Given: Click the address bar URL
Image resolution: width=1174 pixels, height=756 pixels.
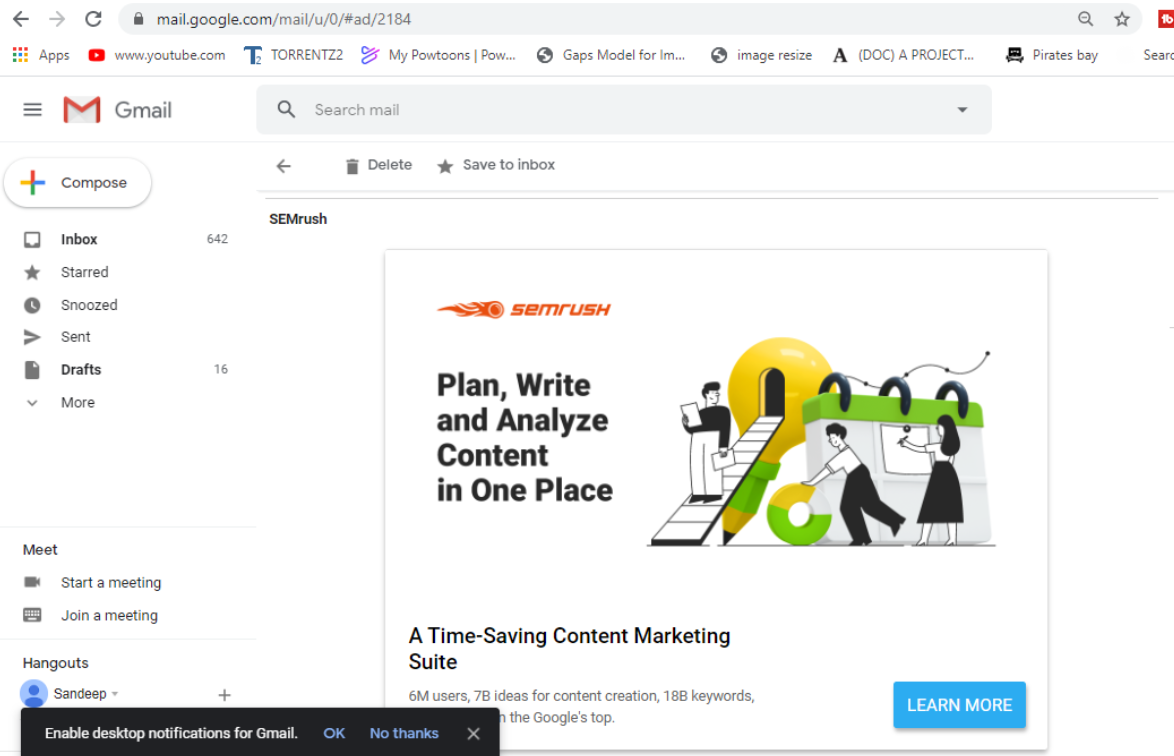Looking at the screenshot, I should 284,19.
